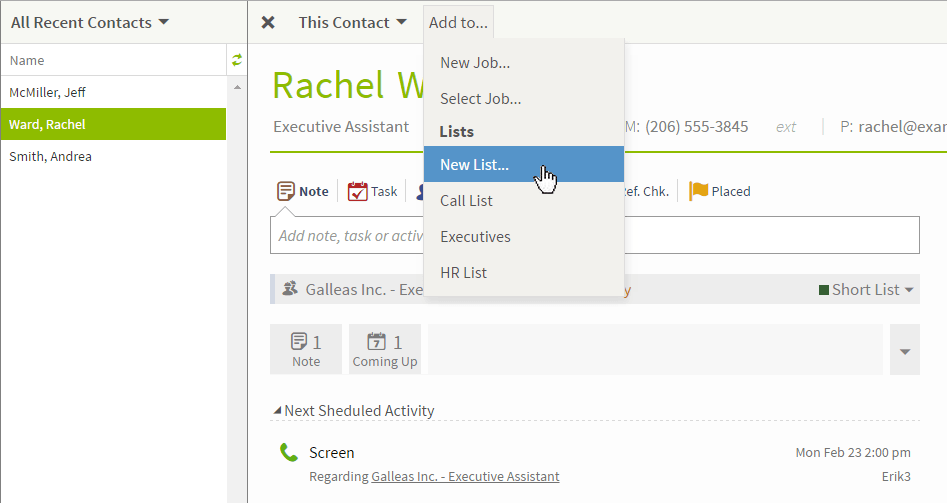Image resolution: width=947 pixels, height=503 pixels.
Task: Select McMiller, Jeff in contact list
Action: tap(114, 92)
